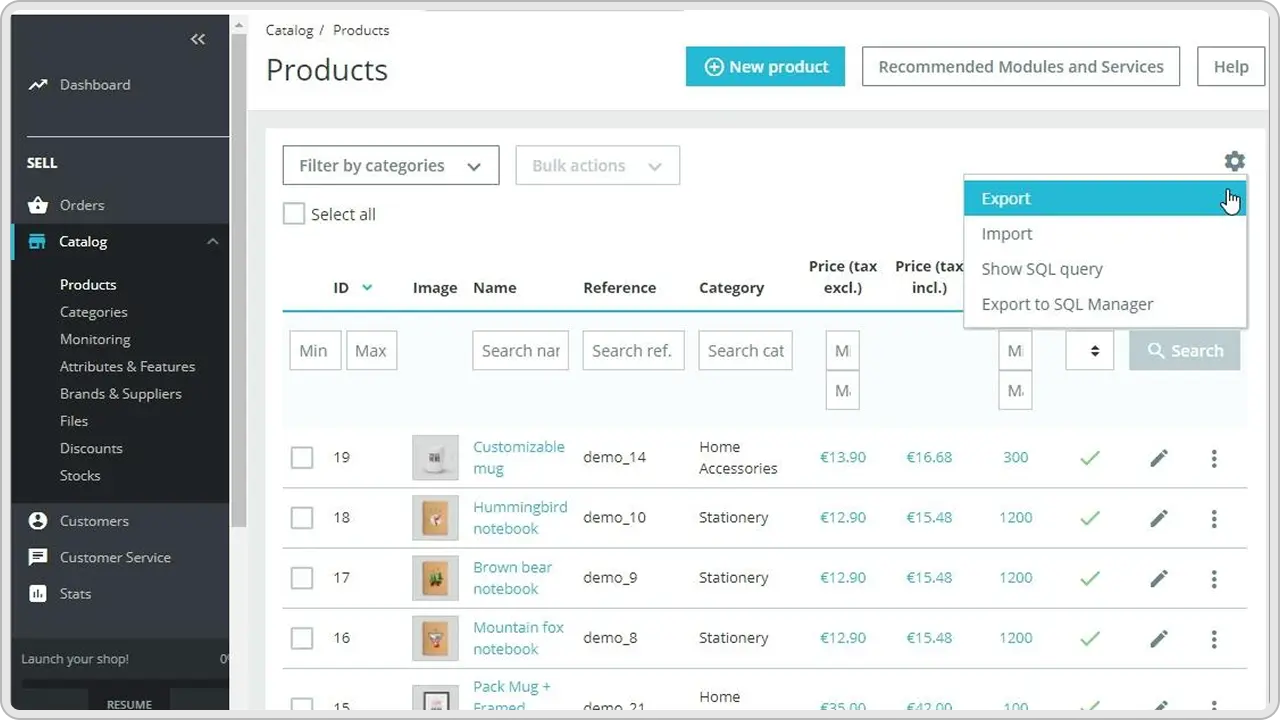Select Show SQL query menu option
This screenshot has height=720, width=1280.
coord(1042,269)
